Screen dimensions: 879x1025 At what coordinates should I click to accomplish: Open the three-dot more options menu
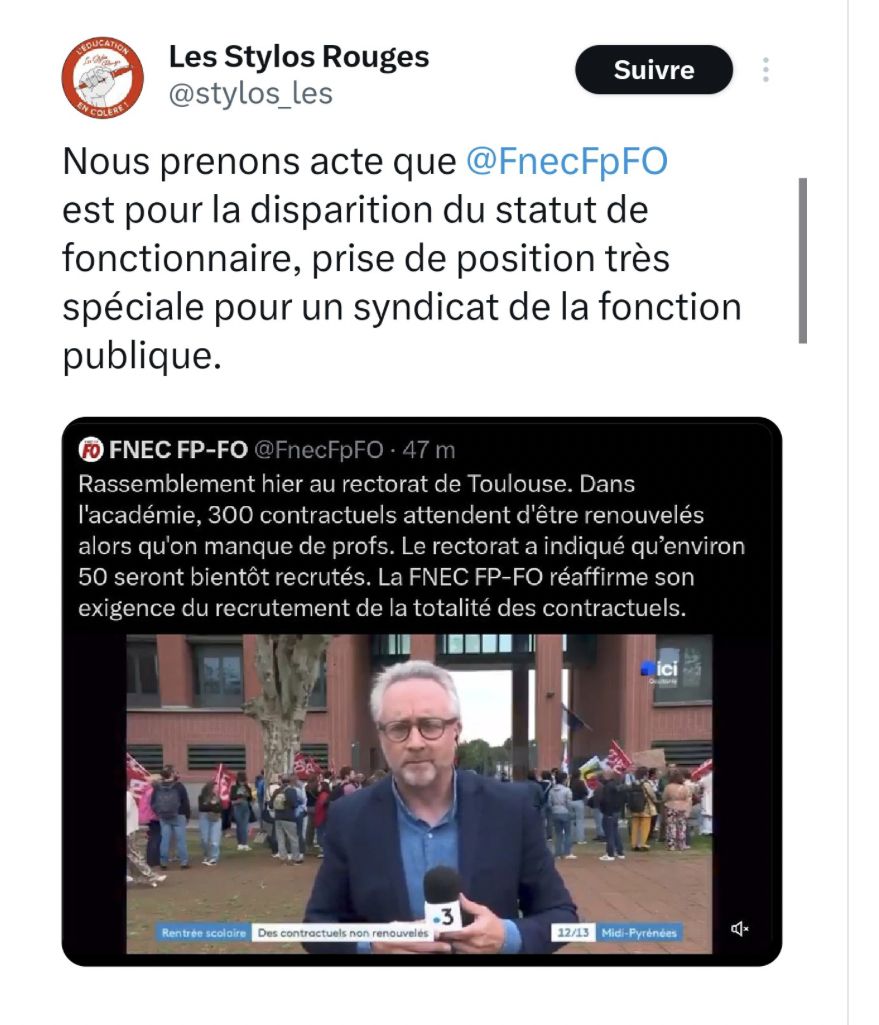coord(765,69)
